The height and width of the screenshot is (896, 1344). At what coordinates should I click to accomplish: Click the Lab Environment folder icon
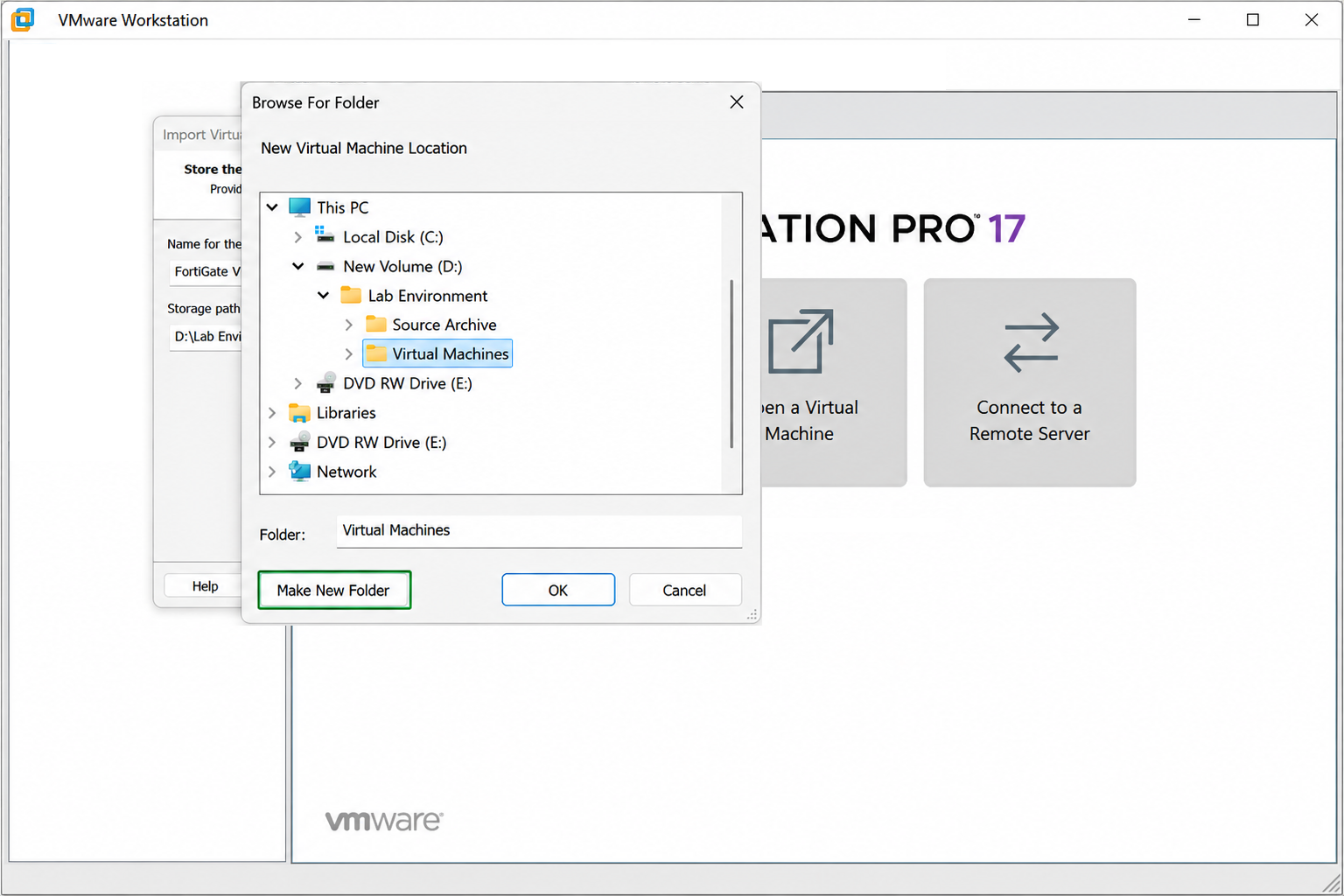click(351, 295)
